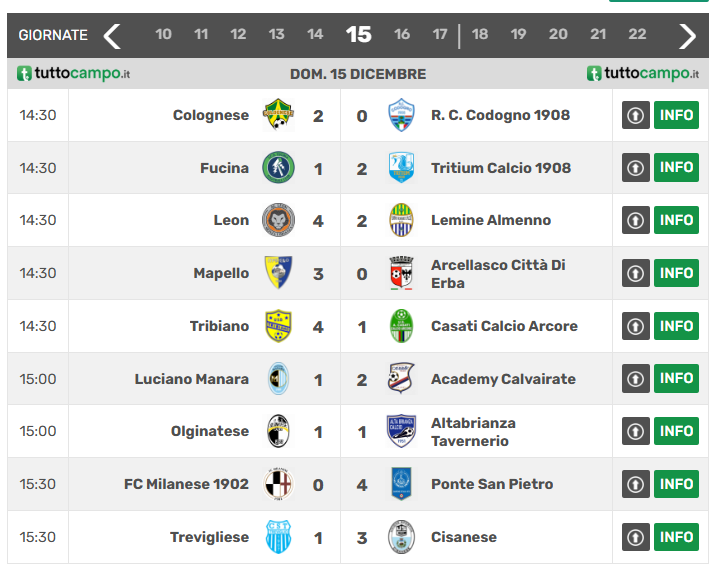Show next matchdays with right arrow
Viewport: 717px width, 573px height.
click(687, 36)
